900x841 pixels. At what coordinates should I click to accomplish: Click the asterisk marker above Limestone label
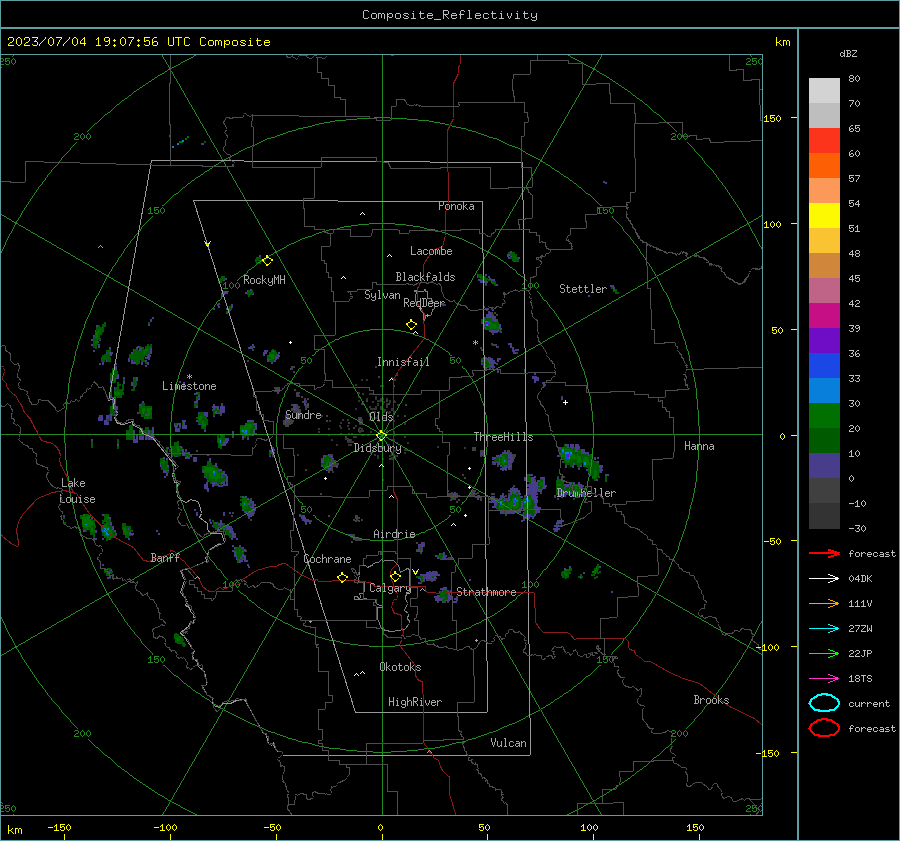(189, 377)
